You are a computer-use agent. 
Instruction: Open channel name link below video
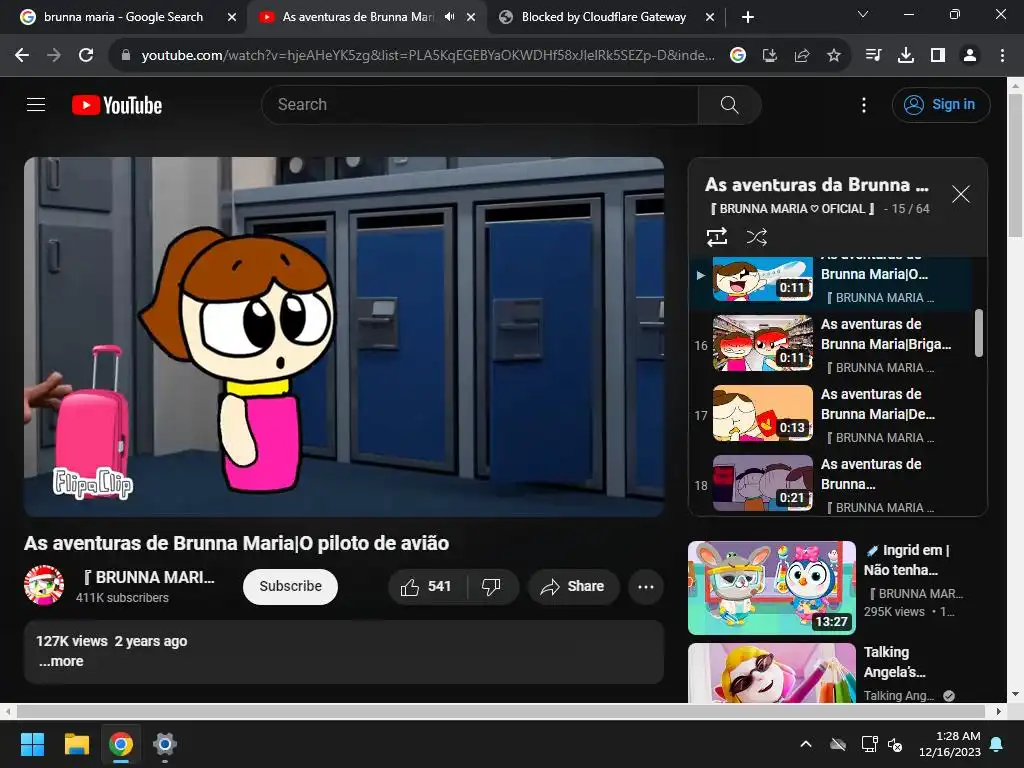point(149,577)
